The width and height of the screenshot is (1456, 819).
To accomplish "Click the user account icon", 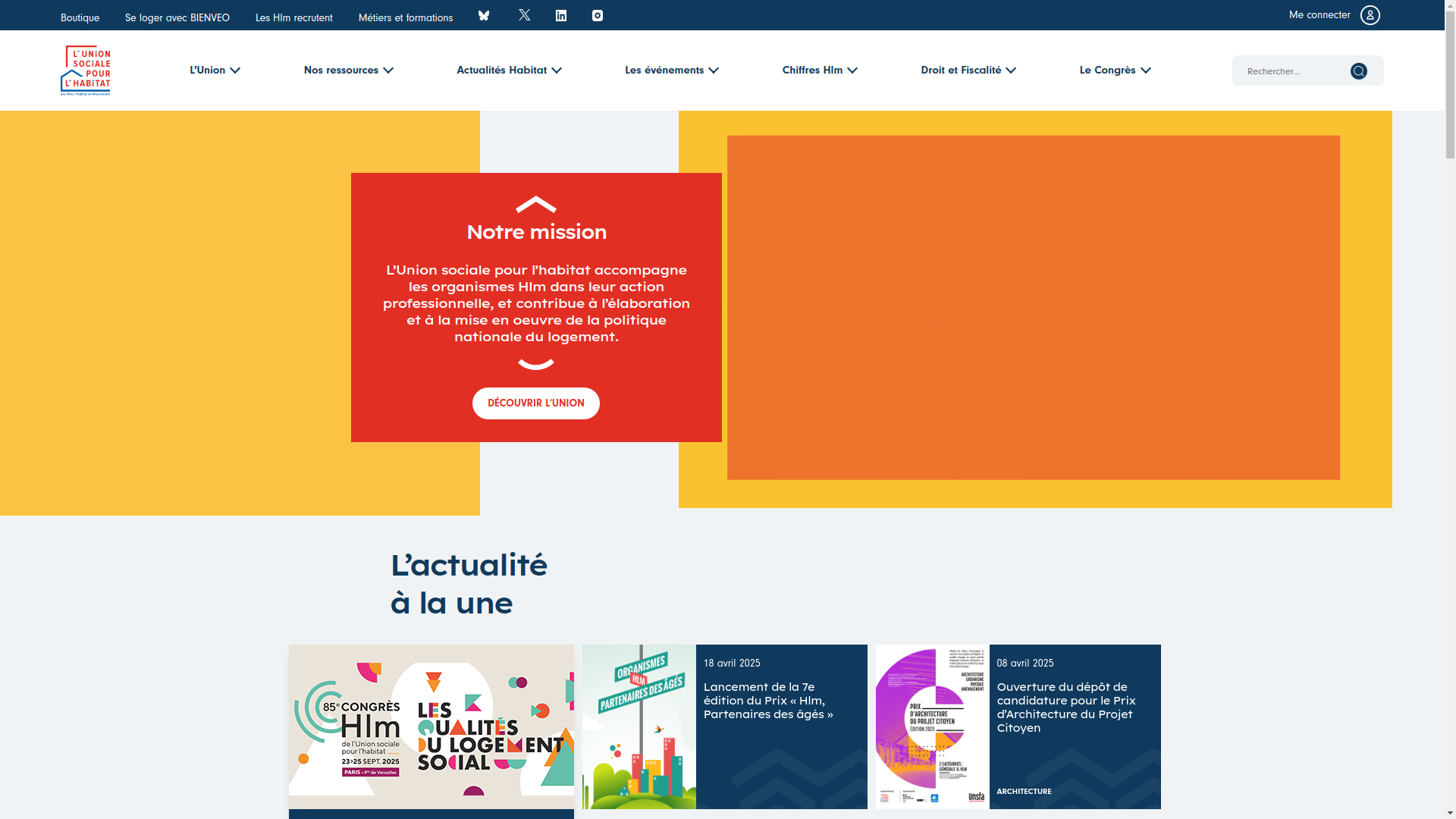I will [1370, 15].
